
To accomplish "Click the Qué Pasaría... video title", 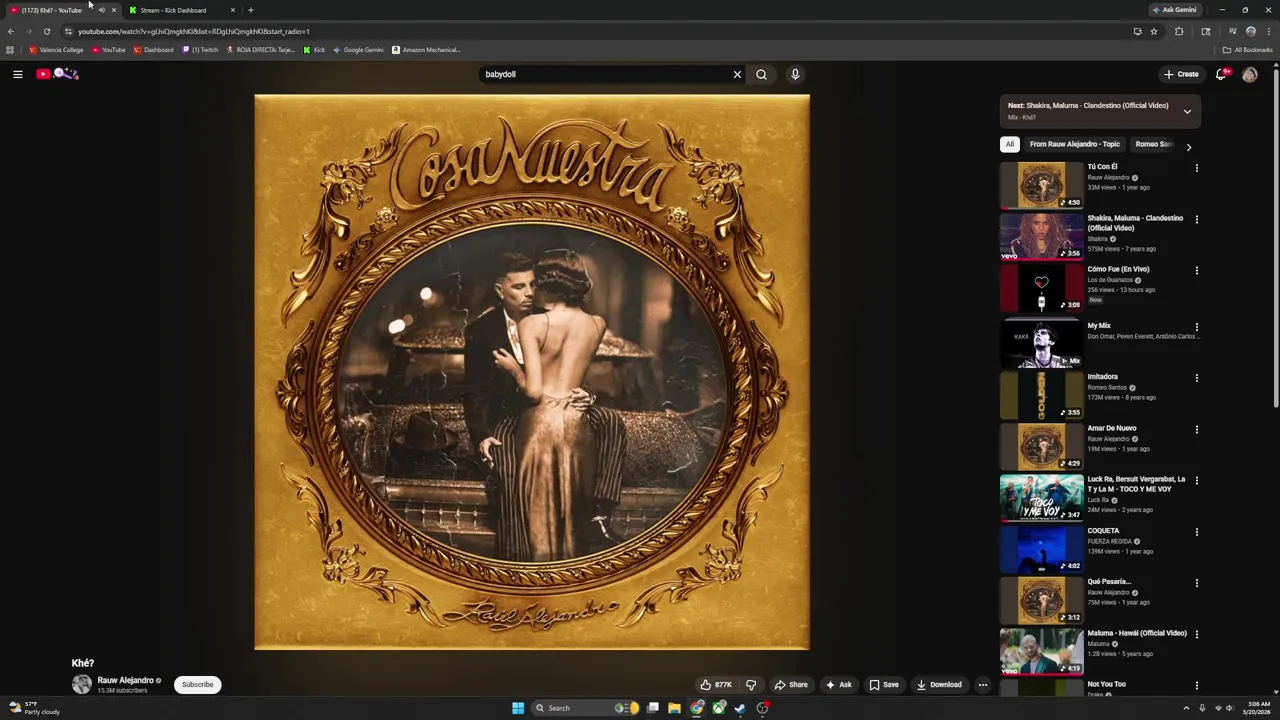I will (1109, 582).
